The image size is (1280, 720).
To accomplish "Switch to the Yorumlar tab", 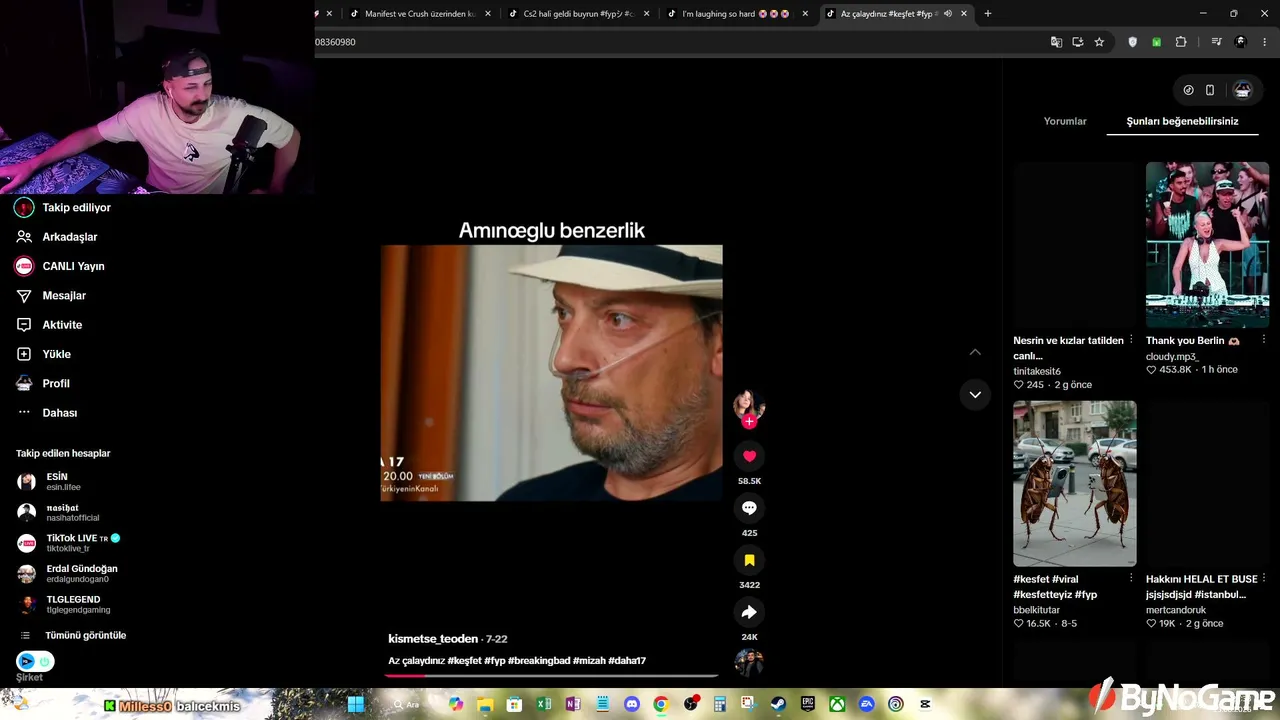I will coord(1065,121).
